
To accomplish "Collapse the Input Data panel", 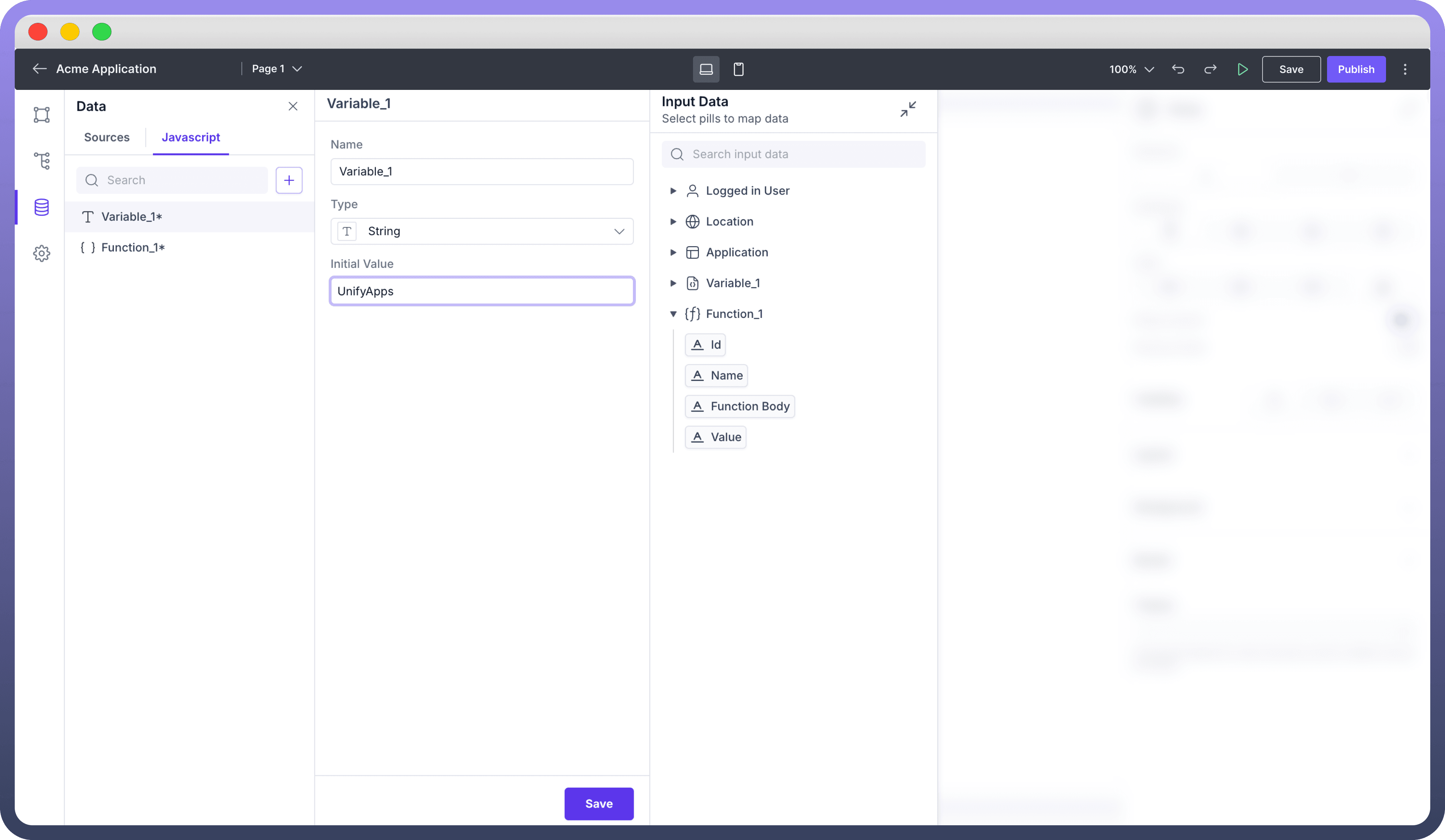I will tap(908, 109).
